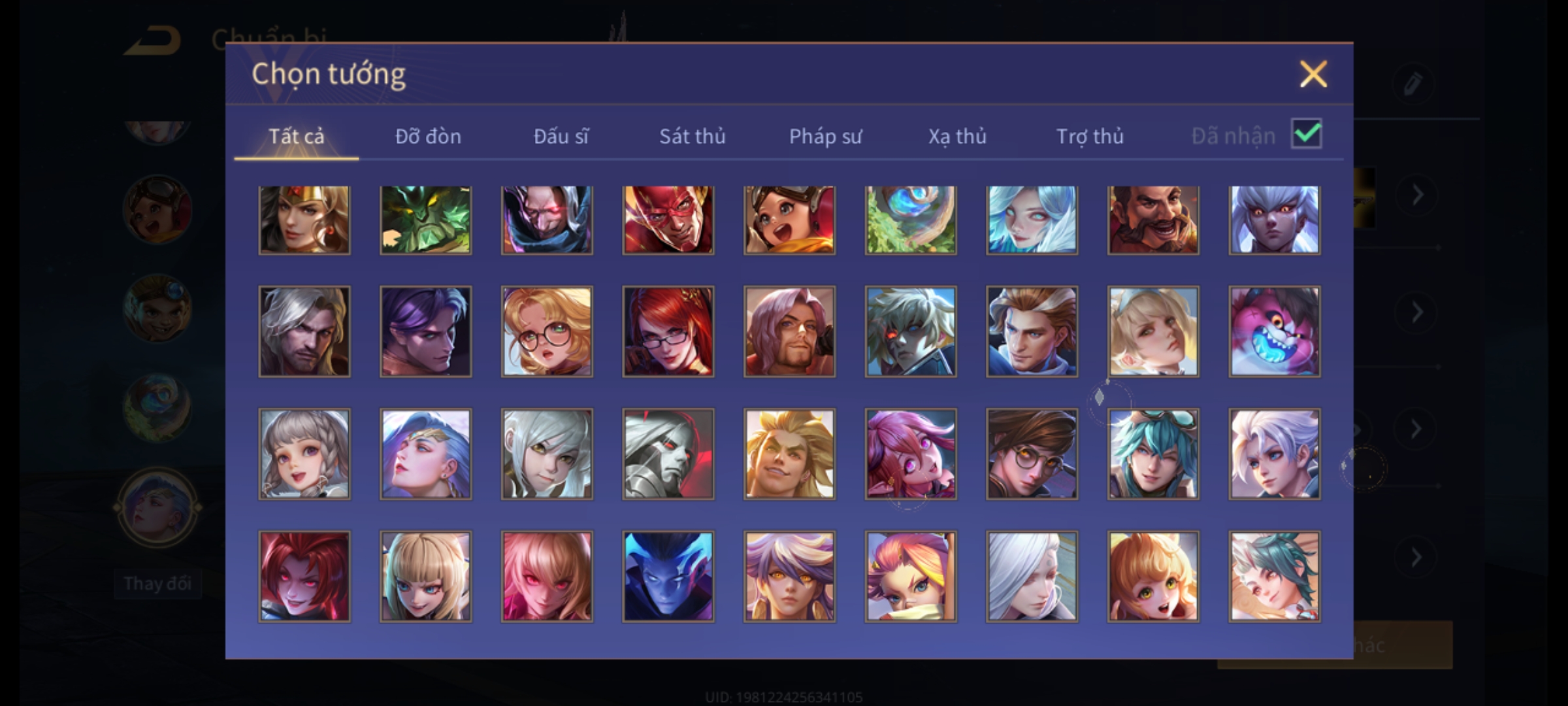The image size is (1568, 706).
Task: Select the Wonder Woman hero portrait
Action: point(304,220)
